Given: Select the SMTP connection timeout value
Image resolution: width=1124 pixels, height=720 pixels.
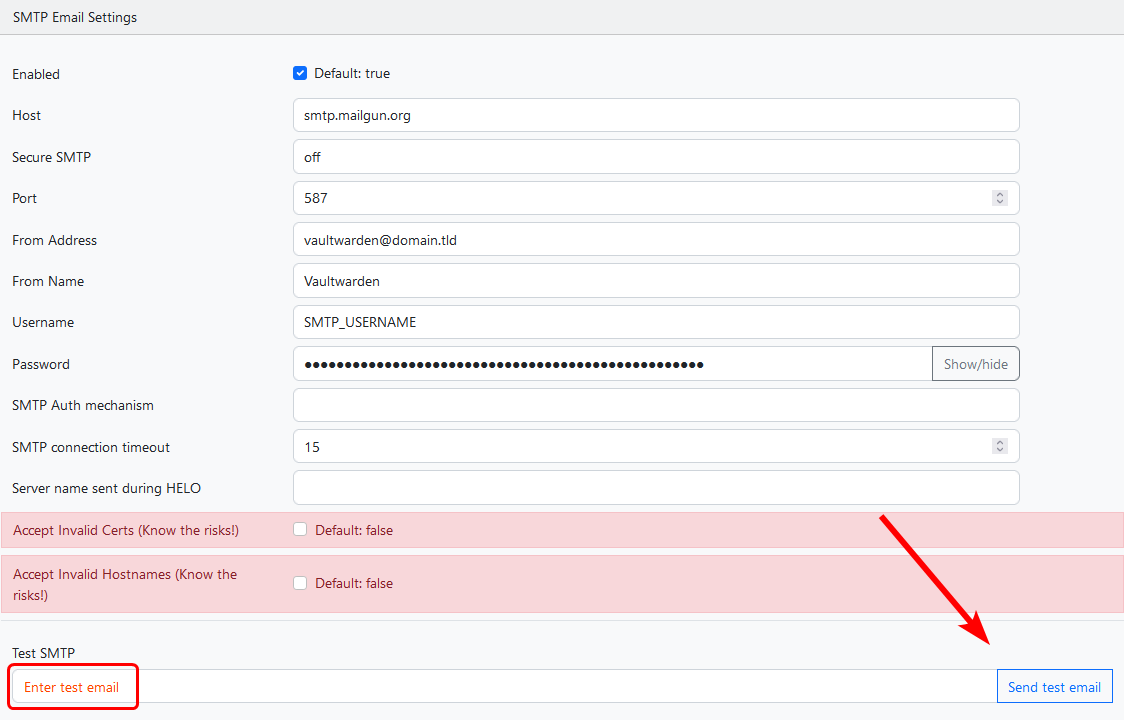Looking at the screenshot, I should pos(640,446).
